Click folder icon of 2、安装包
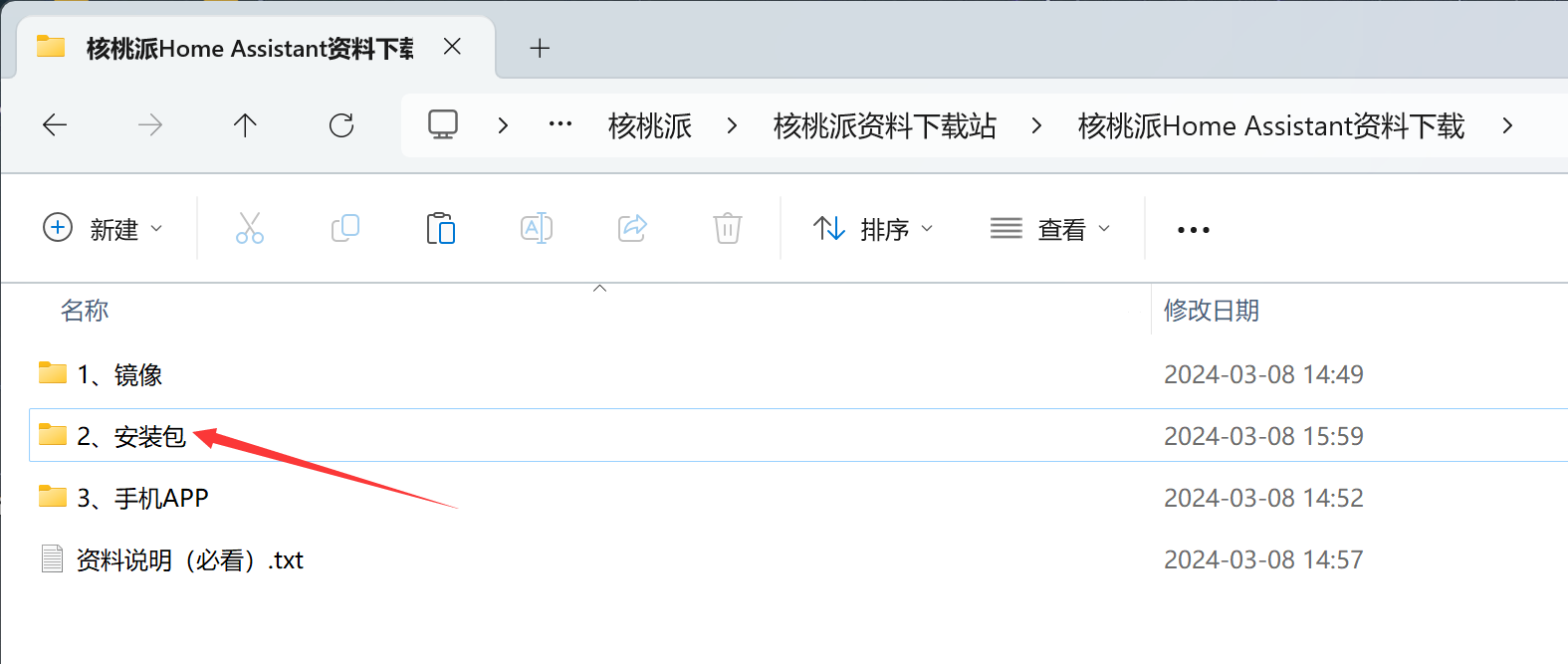This screenshot has height=664, width=1568. [53, 434]
